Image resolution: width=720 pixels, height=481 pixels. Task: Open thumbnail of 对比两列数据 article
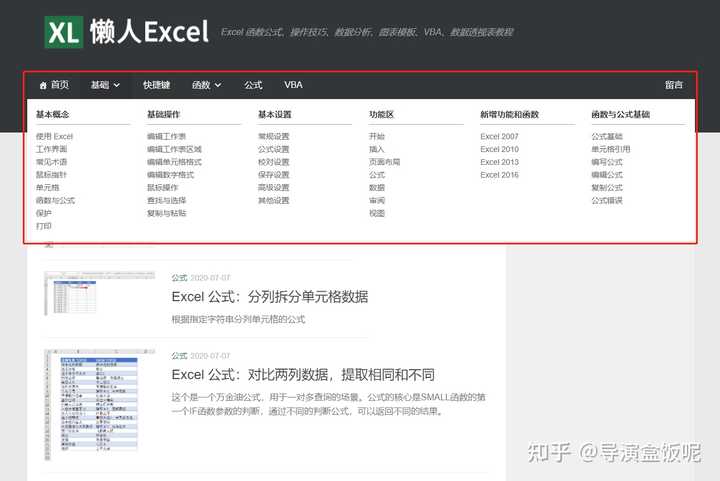point(99,405)
